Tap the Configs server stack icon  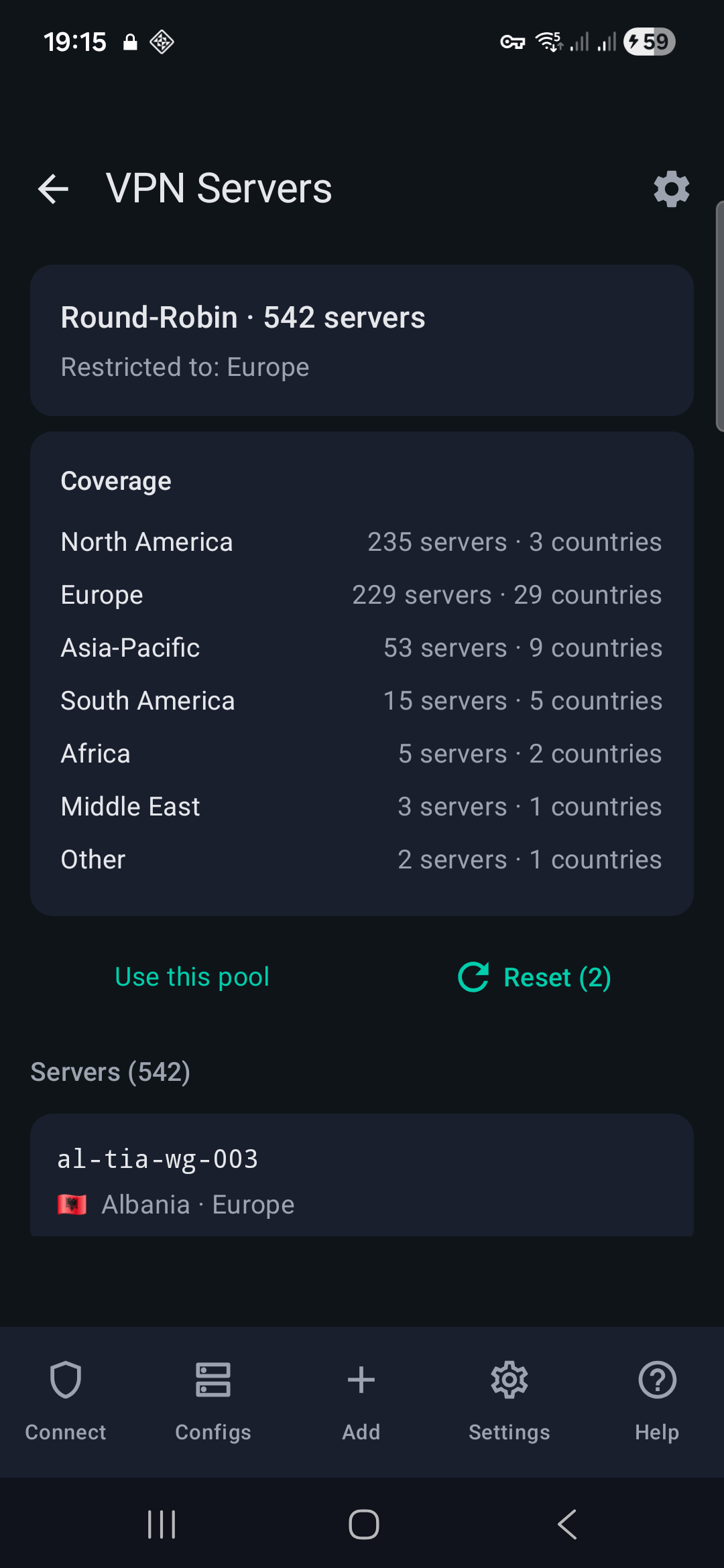pos(213,1380)
